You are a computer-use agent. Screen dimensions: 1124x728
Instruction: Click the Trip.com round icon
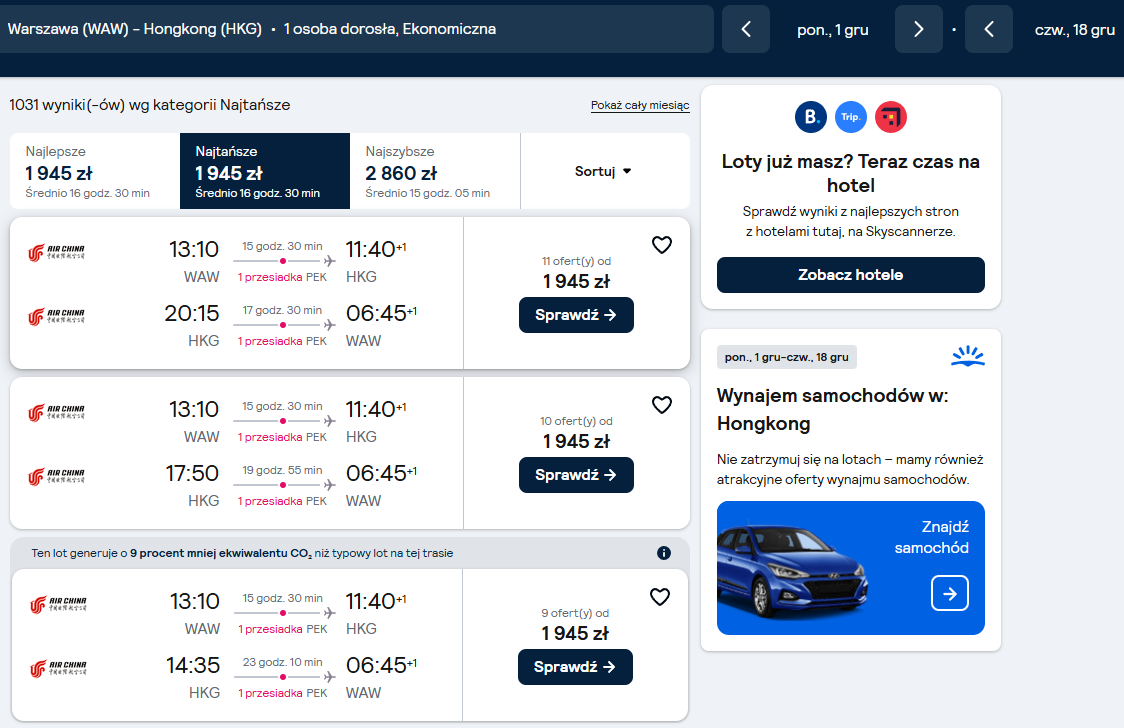pos(851,117)
